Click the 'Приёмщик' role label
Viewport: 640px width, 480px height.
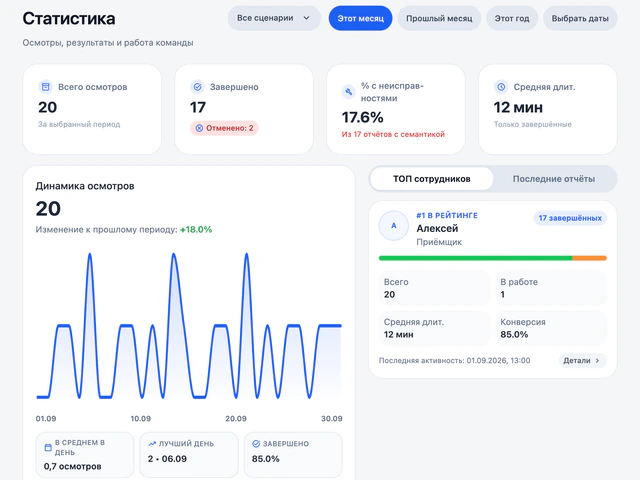[439, 242]
